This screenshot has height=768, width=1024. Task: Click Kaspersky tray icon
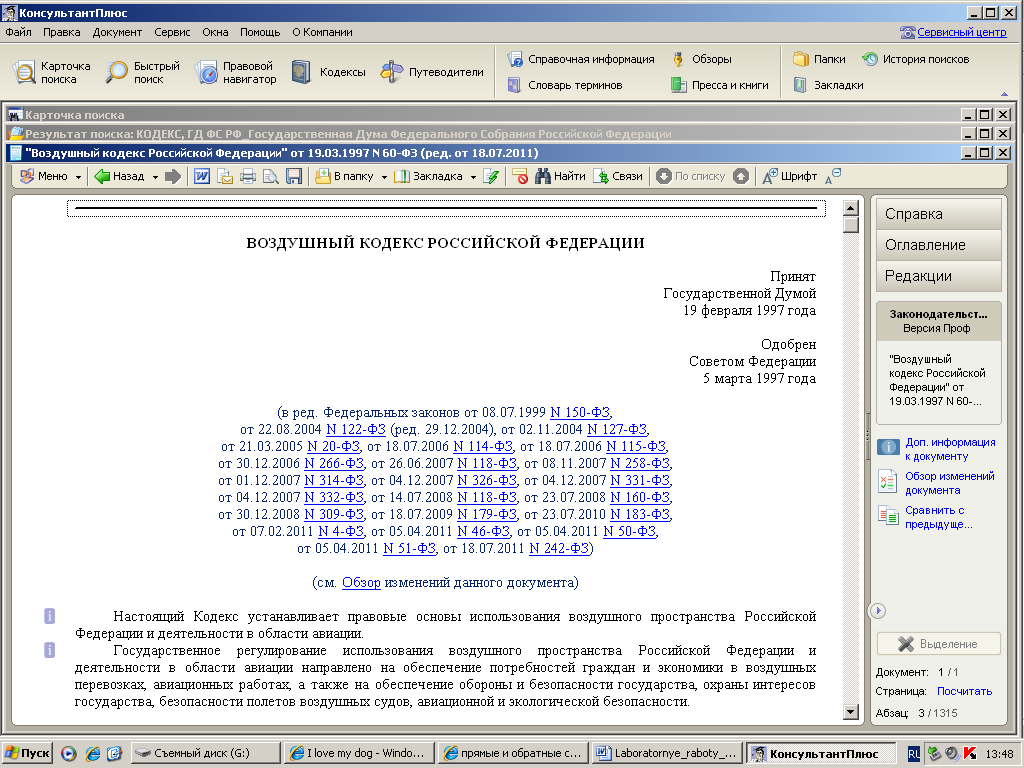click(970, 754)
